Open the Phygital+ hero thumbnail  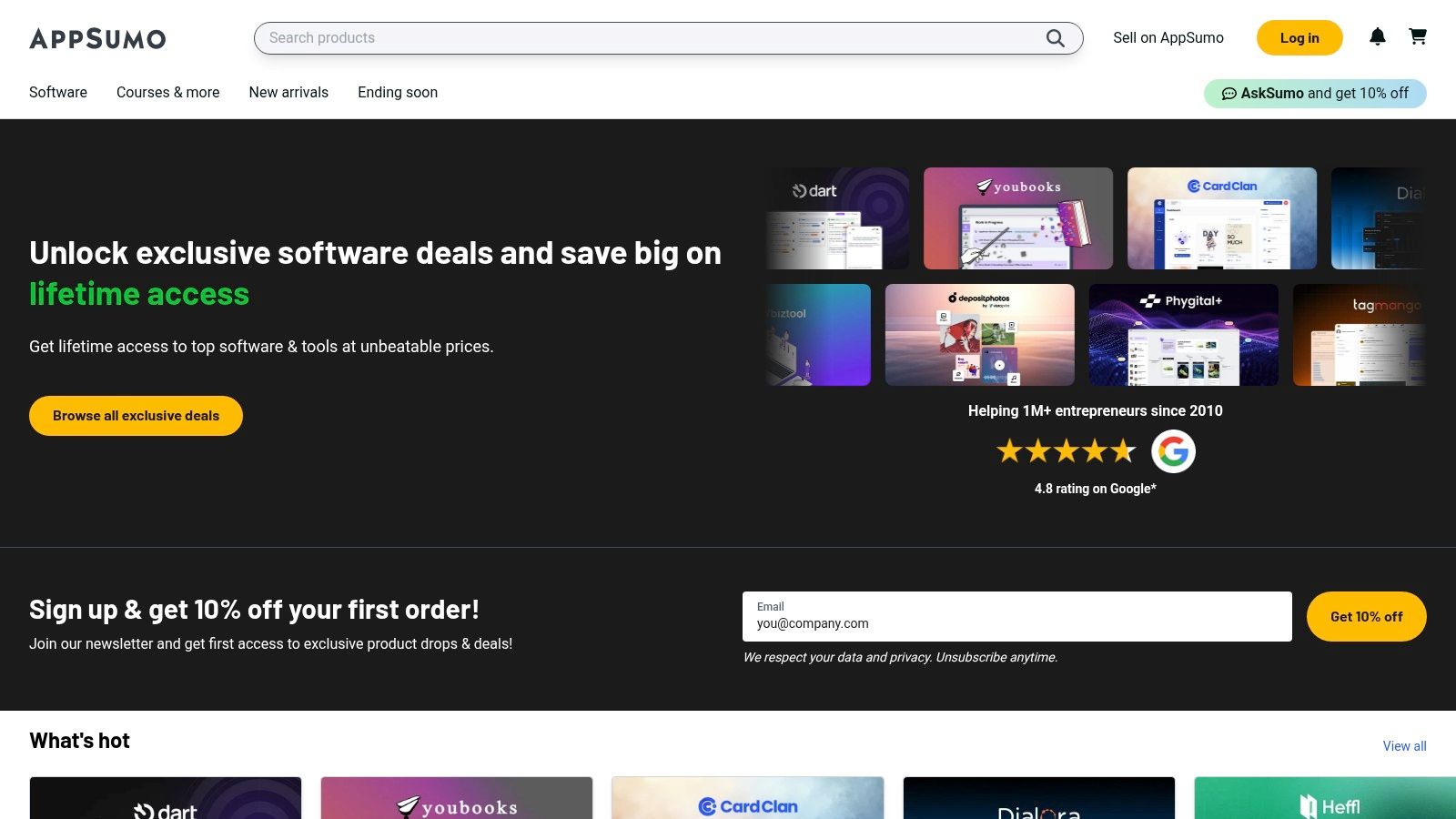click(x=1184, y=335)
